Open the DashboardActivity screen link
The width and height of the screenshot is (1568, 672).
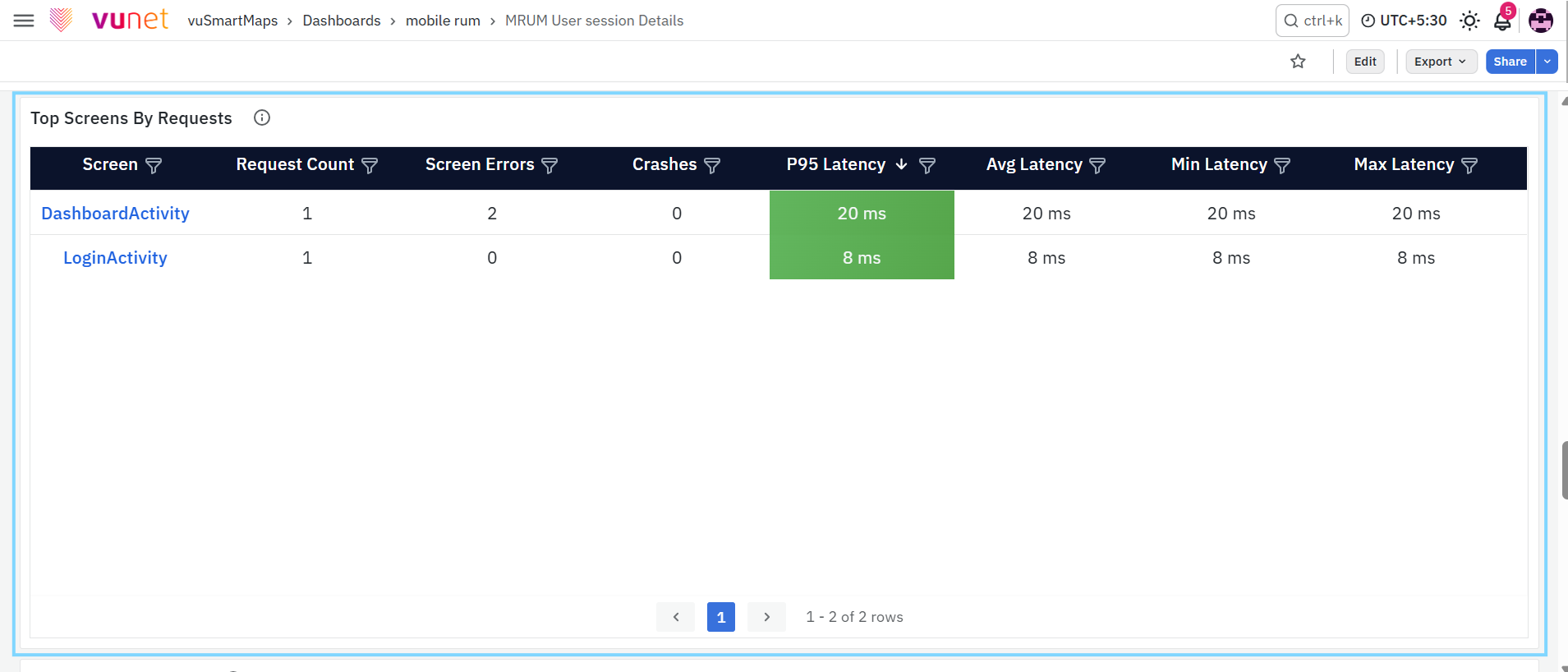point(115,214)
